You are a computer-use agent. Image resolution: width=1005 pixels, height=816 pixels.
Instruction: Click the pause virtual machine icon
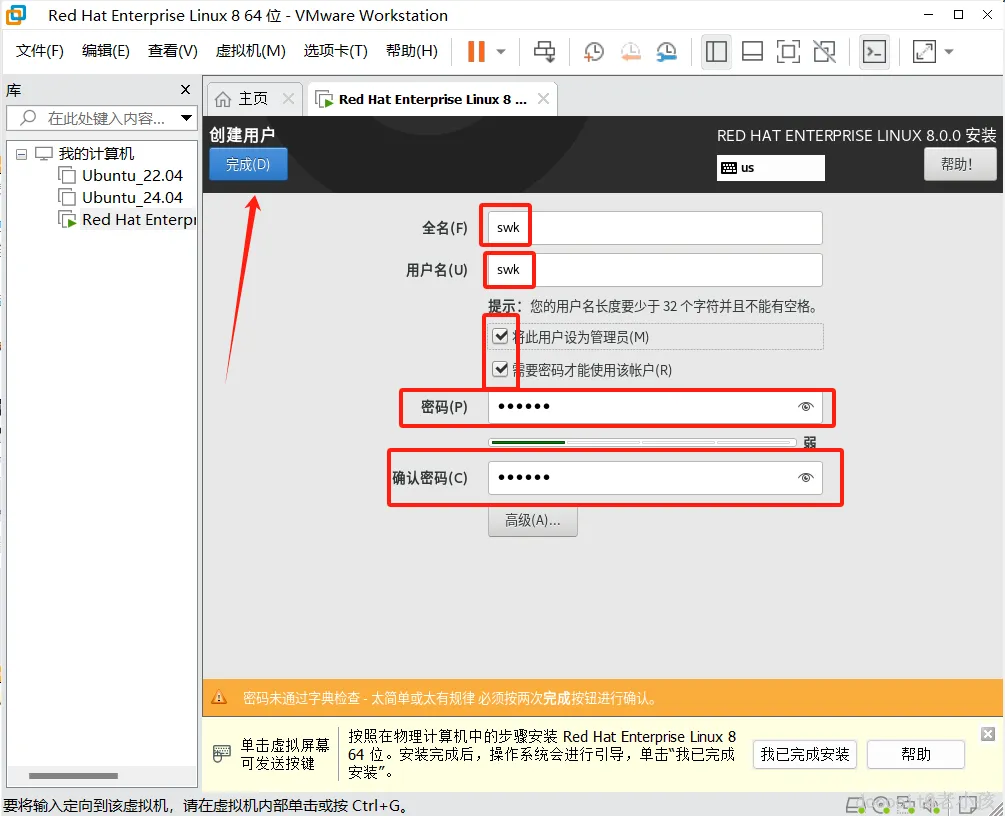(x=476, y=51)
